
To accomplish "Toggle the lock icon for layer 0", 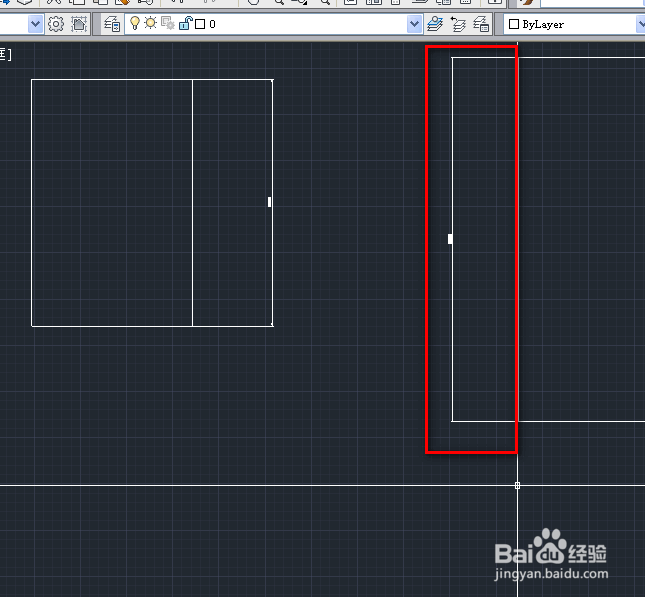I will 186,23.
